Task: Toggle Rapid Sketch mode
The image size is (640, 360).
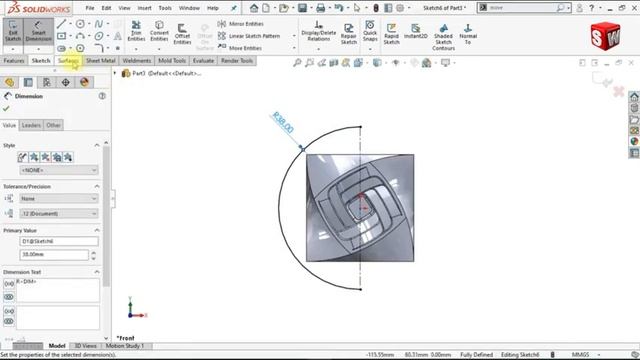Action: [391, 34]
